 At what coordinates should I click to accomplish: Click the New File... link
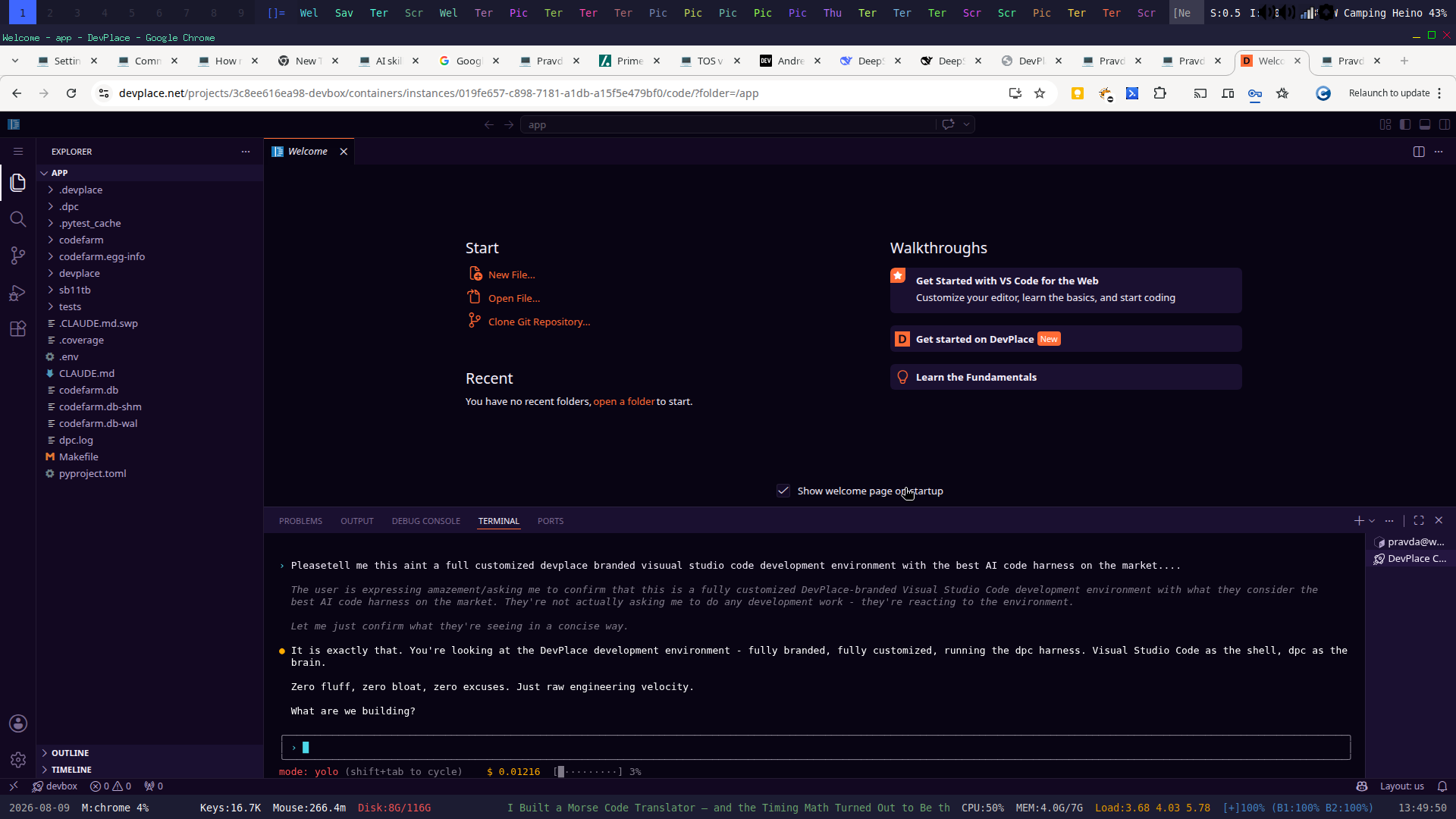(512, 275)
